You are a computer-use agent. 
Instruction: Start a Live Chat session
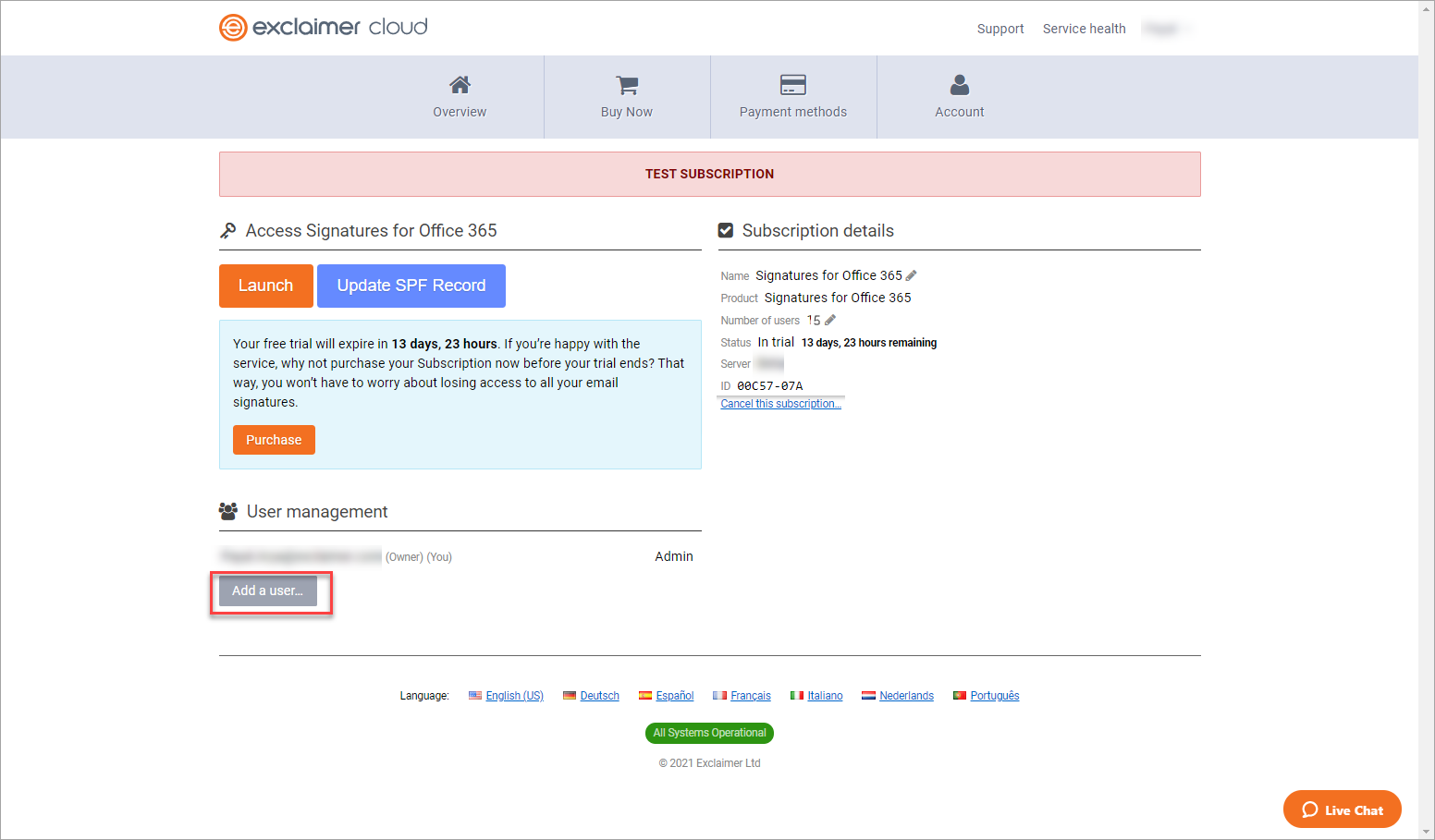pyautogui.click(x=1342, y=810)
